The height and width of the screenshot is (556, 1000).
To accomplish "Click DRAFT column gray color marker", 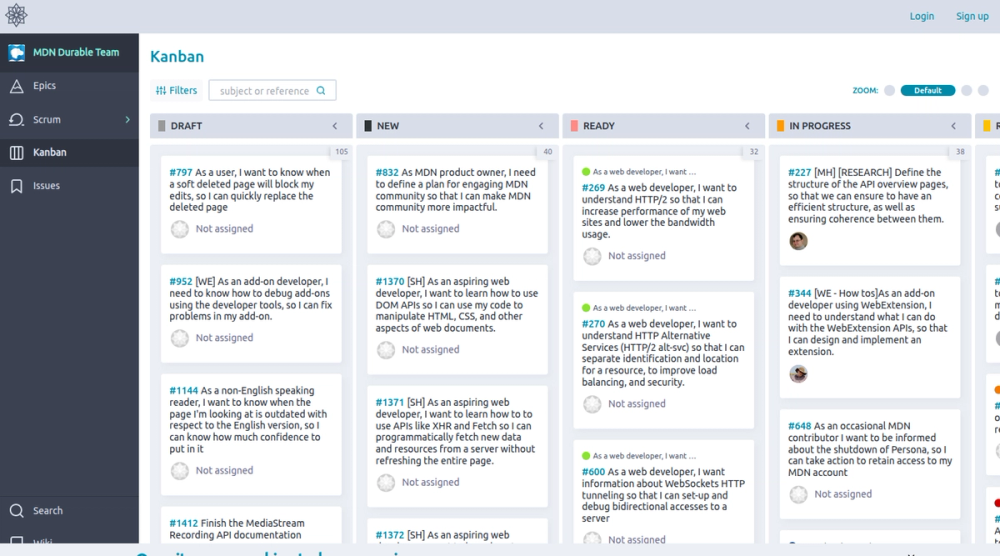I will pos(161,126).
